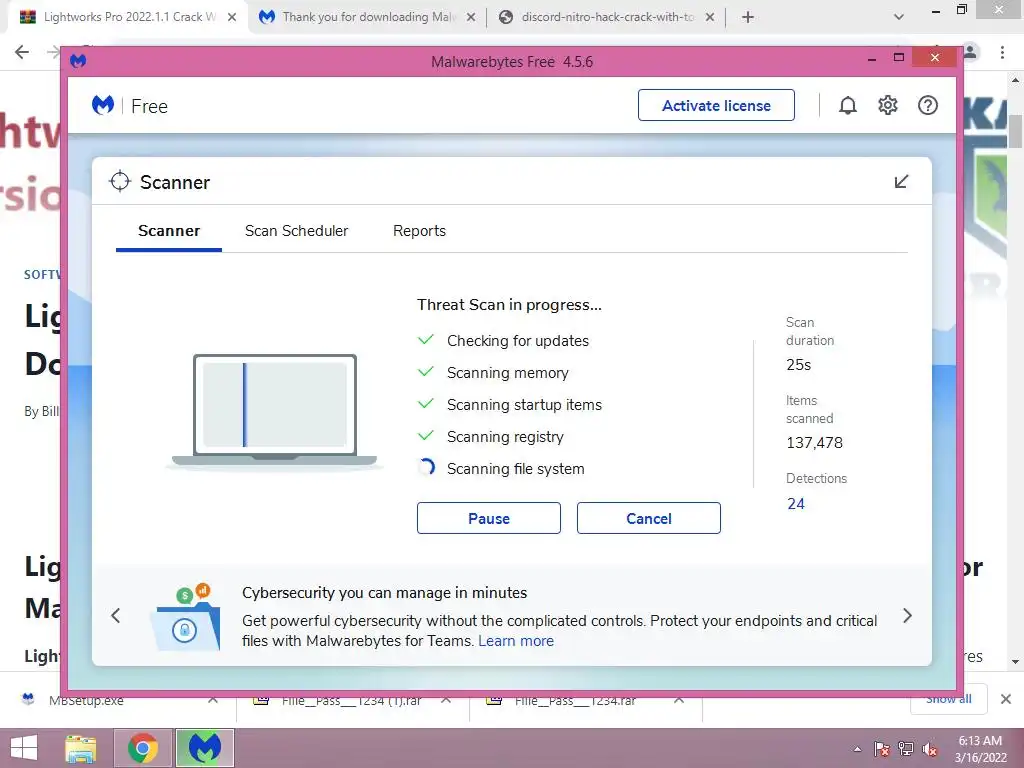Image resolution: width=1024 pixels, height=768 pixels.
Task: Click the detections count 24
Action: pyautogui.click(x=795, y=504)
